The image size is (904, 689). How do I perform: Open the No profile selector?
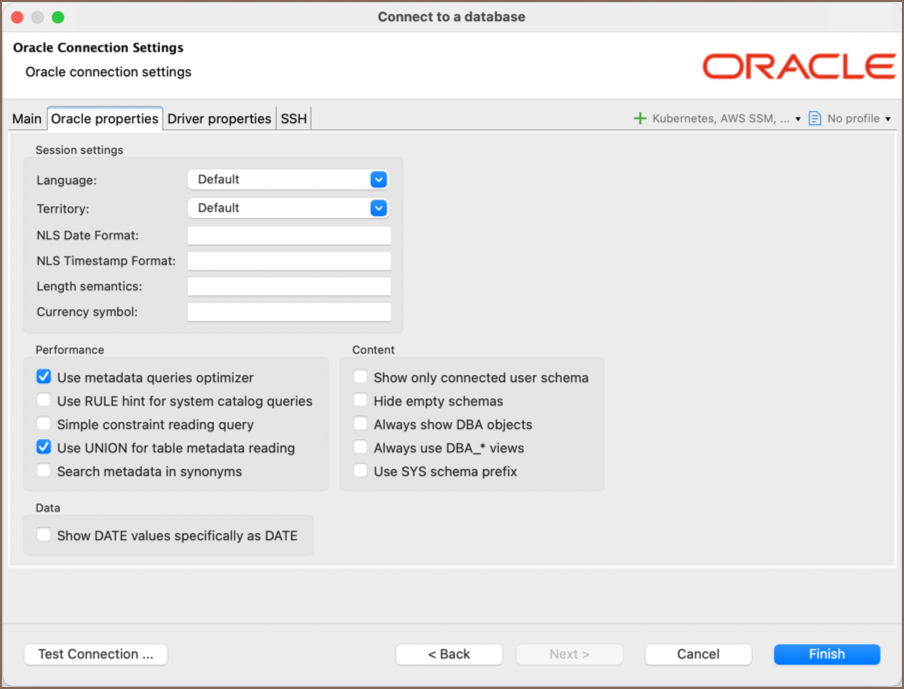(856, 118)
